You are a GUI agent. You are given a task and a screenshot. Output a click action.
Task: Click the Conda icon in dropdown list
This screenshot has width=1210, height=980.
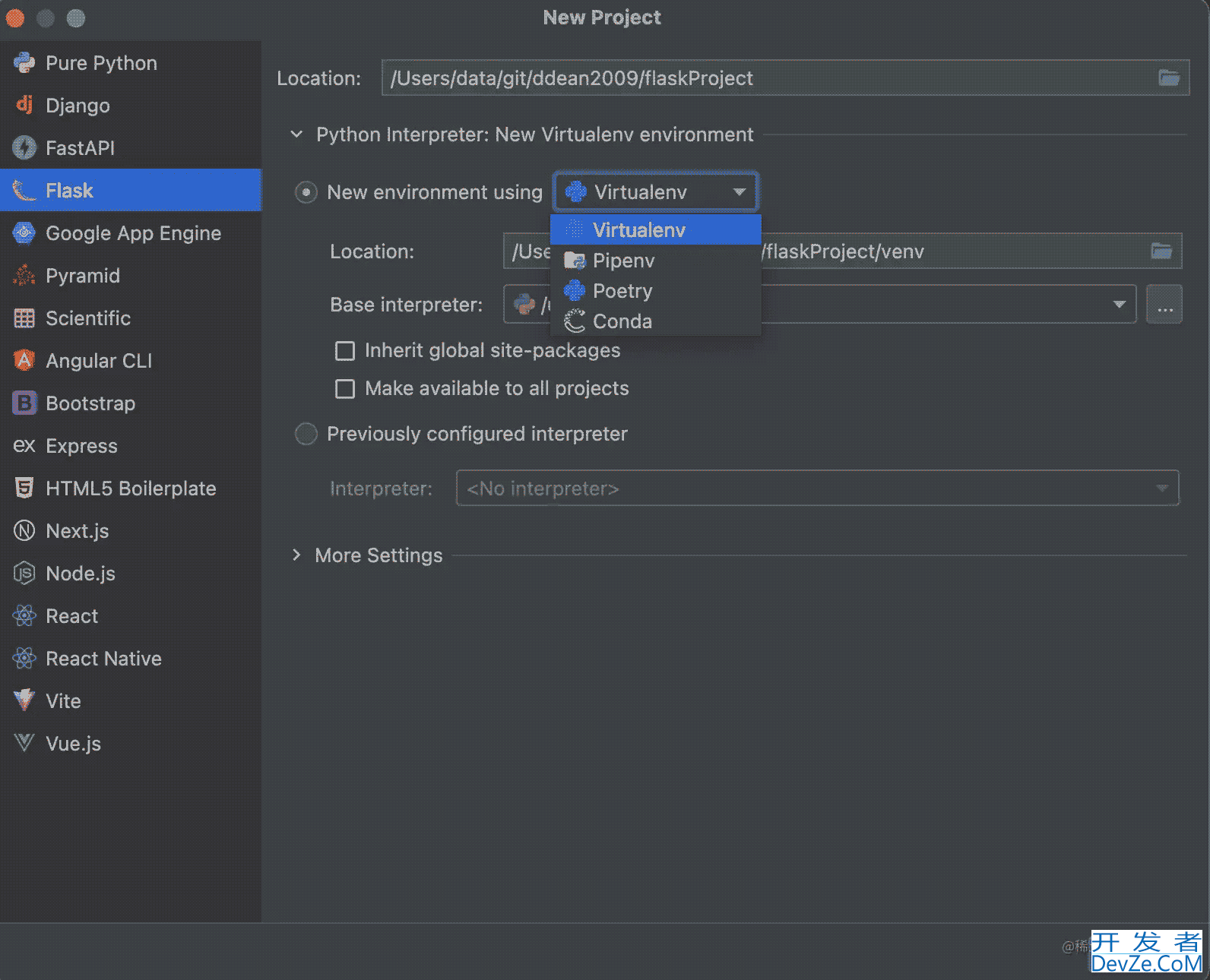click(x=575, y=321)
